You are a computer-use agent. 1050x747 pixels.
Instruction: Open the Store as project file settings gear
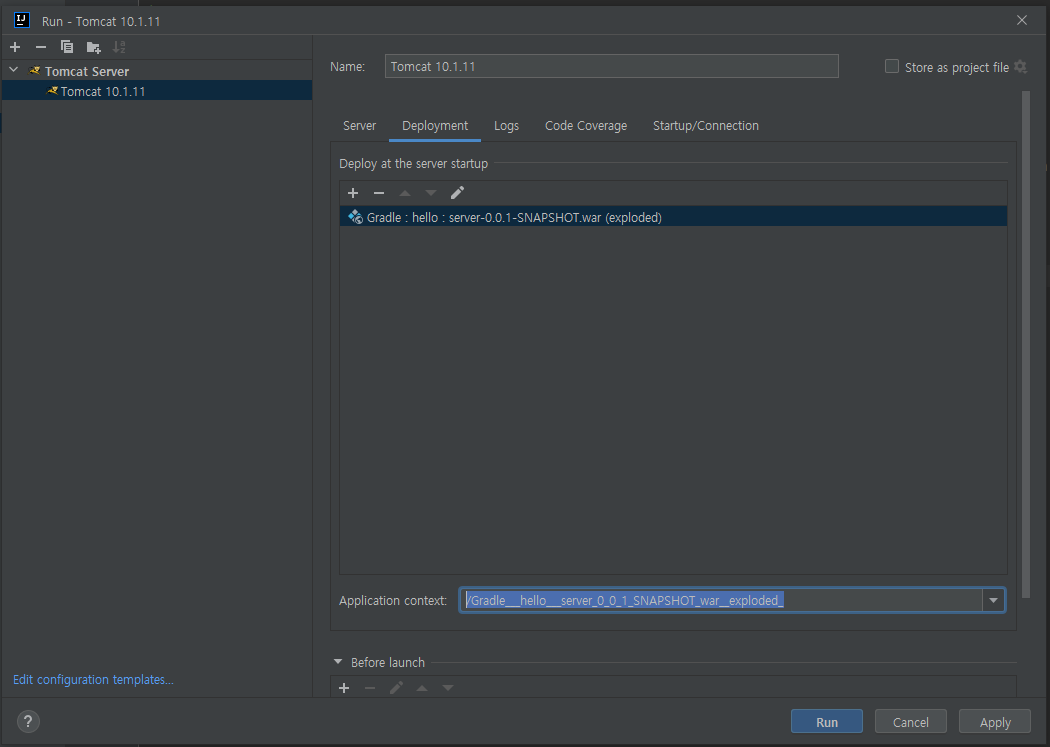click(1021, 66)
